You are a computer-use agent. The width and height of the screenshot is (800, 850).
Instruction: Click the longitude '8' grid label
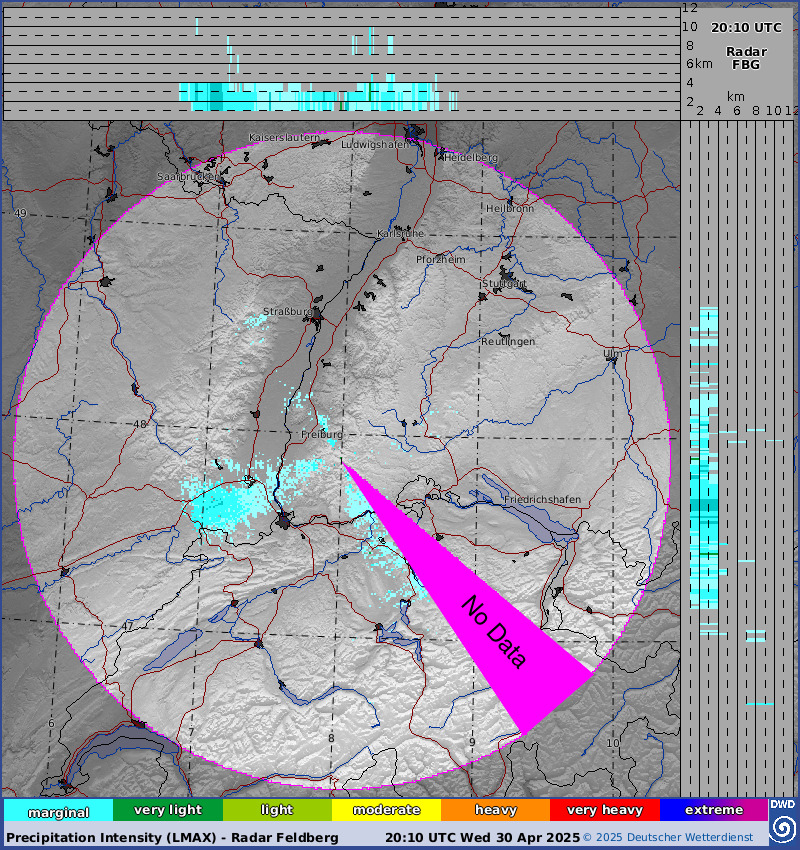click(x=332, y=738)
